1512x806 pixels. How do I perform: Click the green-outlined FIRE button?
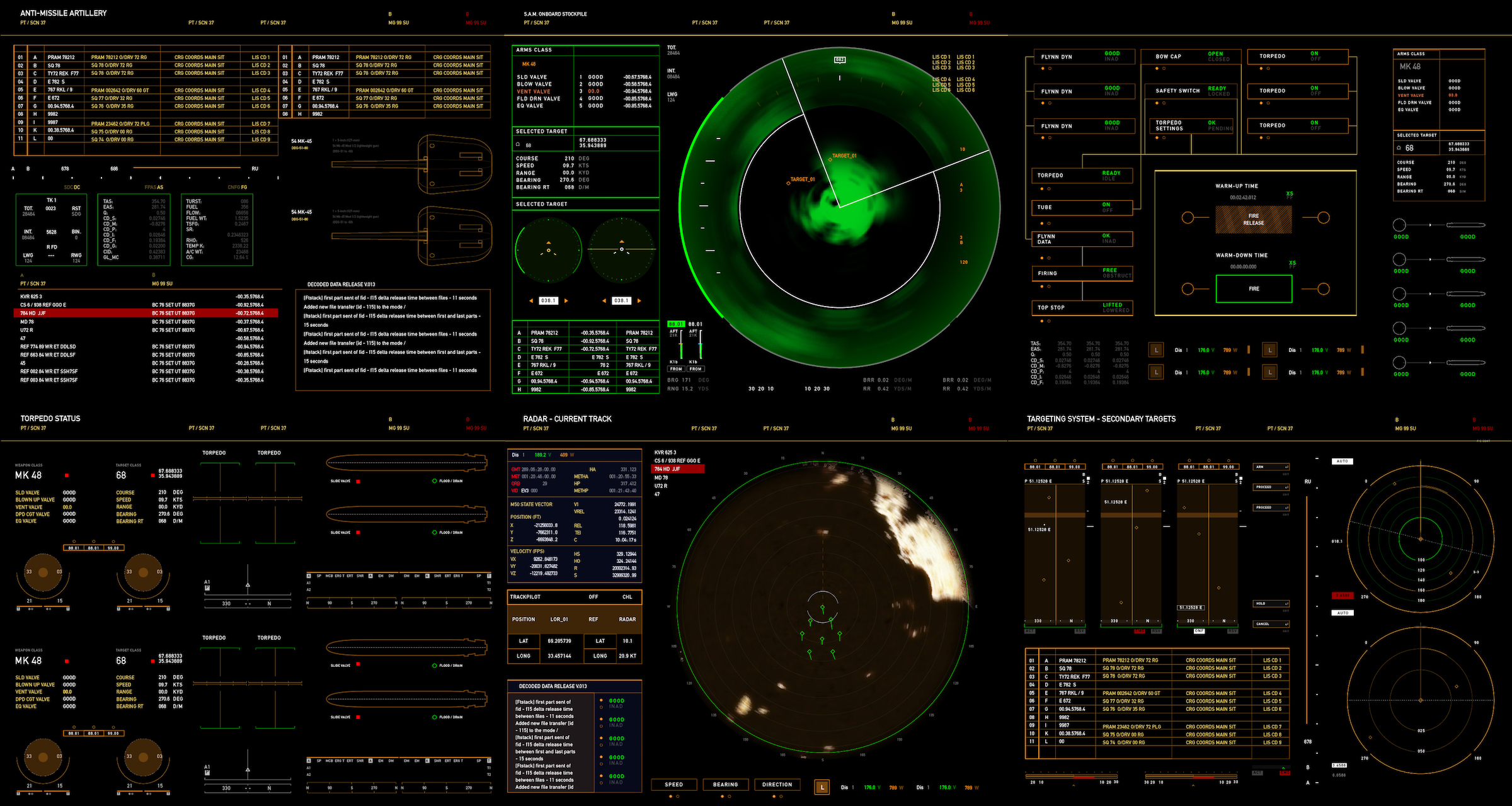(x=1254, y=289)
